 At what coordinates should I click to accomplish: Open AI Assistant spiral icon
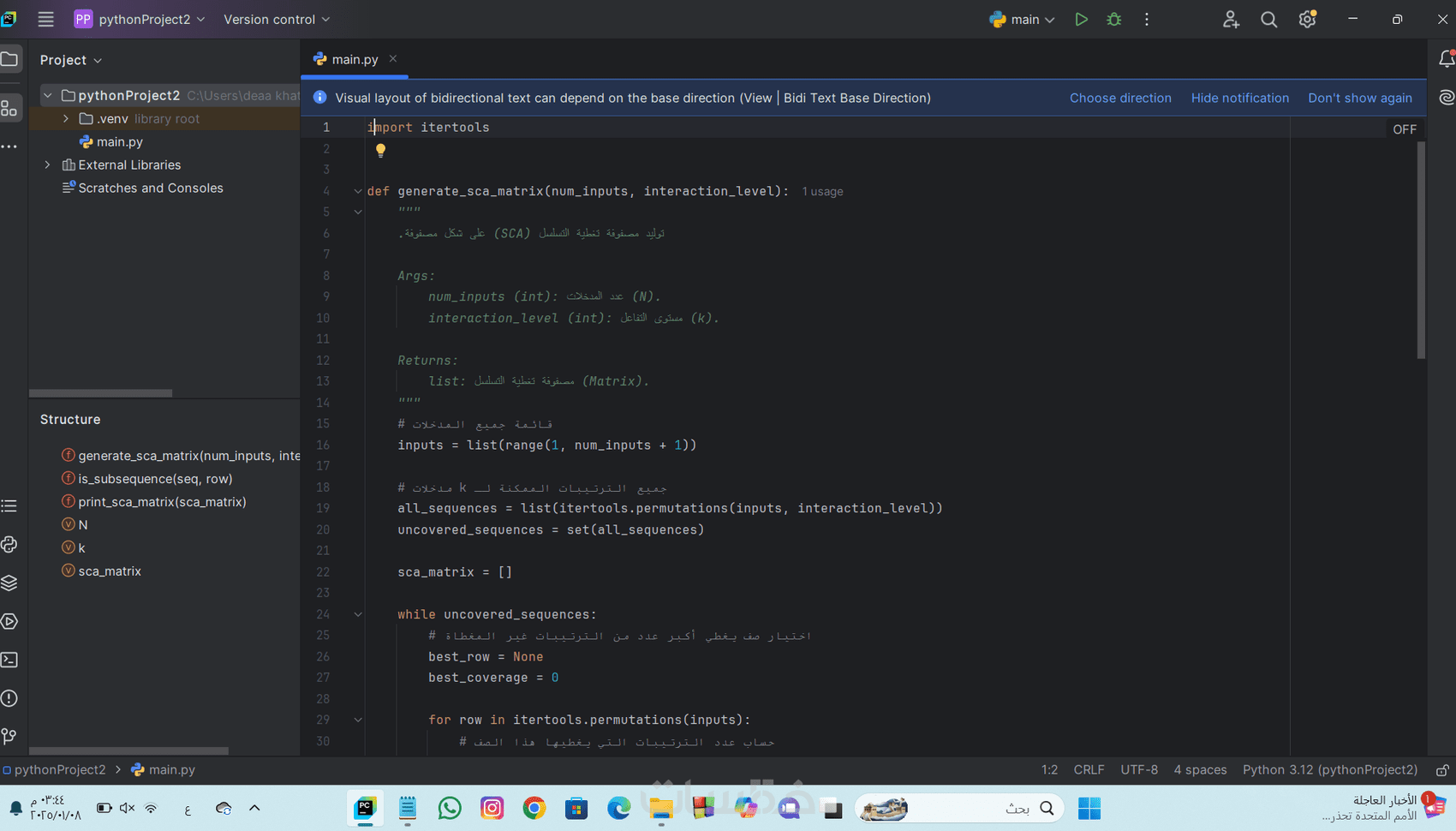click(x=1447, y=98)
